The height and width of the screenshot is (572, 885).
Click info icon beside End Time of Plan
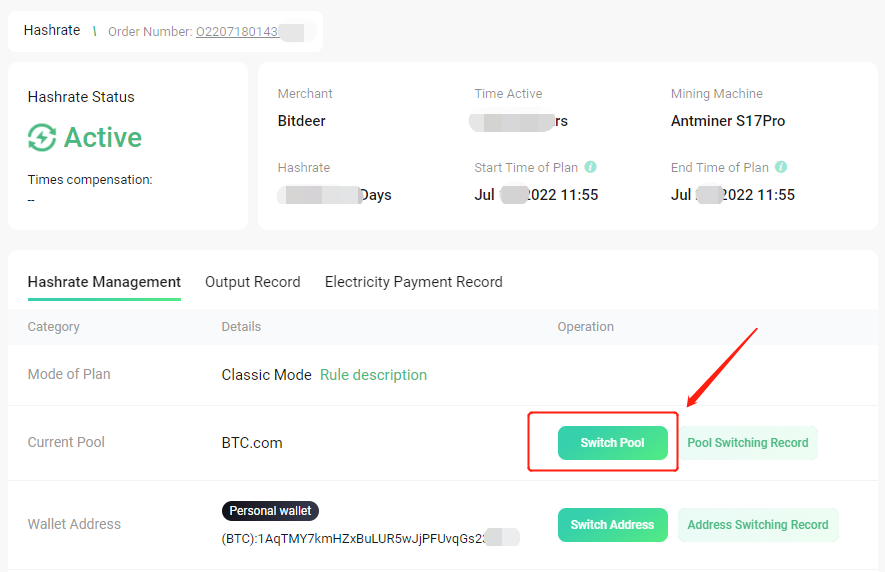click(781, 167)
